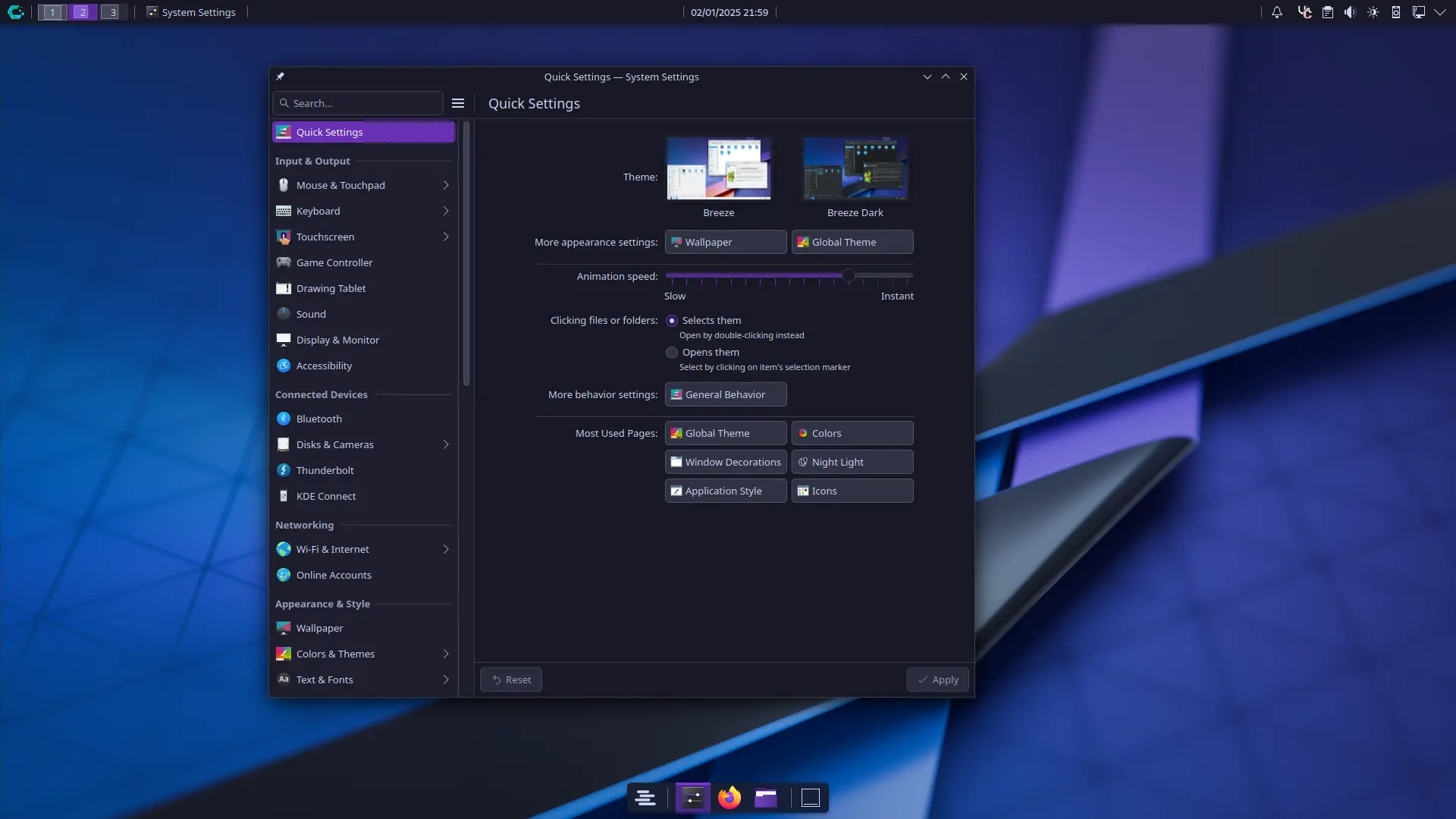
Task: Click the Reset button
Action: 511,679
